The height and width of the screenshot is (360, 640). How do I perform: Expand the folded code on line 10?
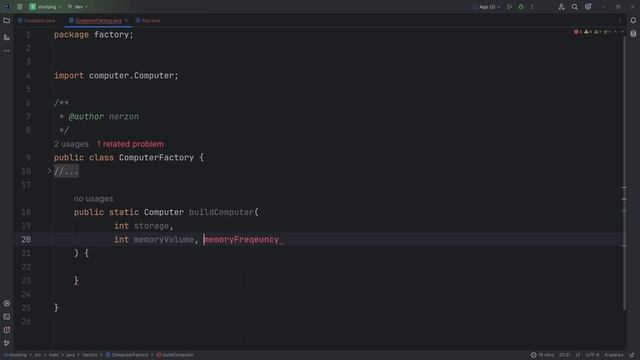pos(49,171)
